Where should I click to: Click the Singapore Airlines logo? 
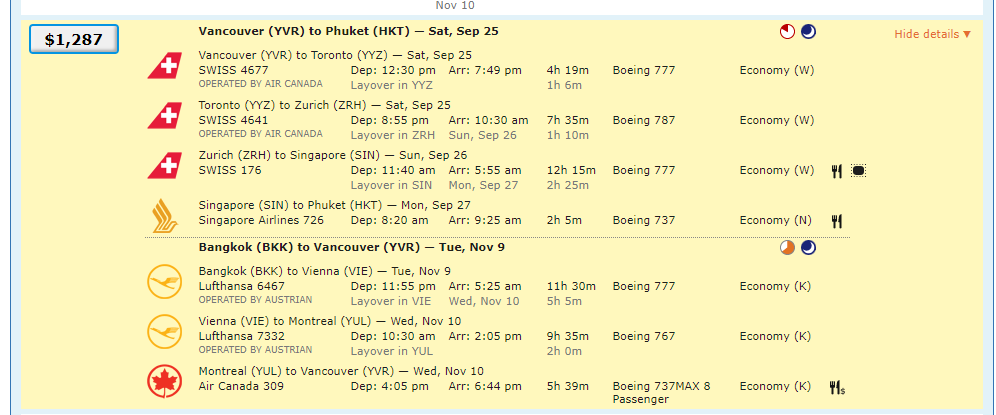[164, 216]
